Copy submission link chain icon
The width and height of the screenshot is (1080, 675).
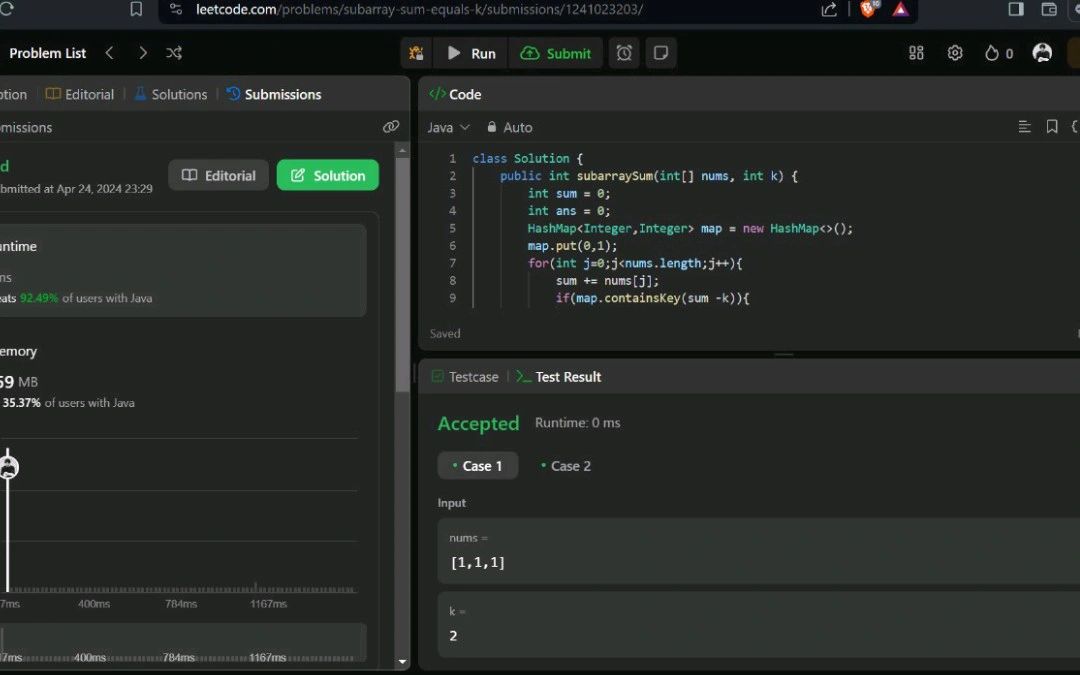click(391, 127)
